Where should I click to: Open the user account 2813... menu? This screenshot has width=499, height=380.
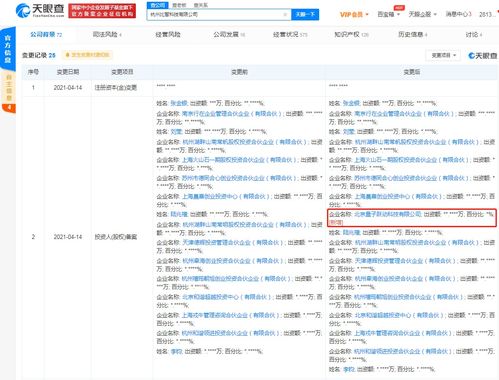(x=487, y=14)
